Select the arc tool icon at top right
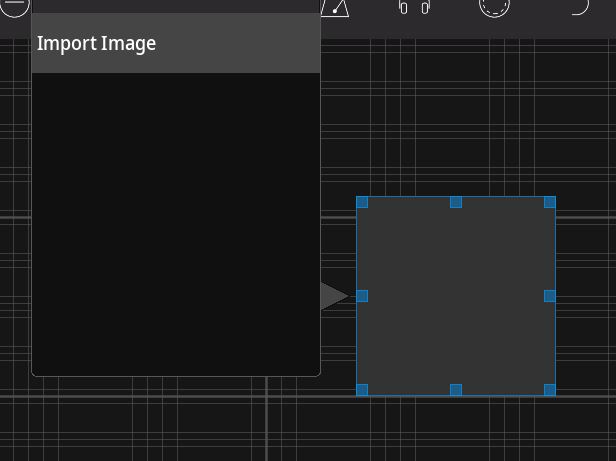The image size is (616, 461). point(579,6)
